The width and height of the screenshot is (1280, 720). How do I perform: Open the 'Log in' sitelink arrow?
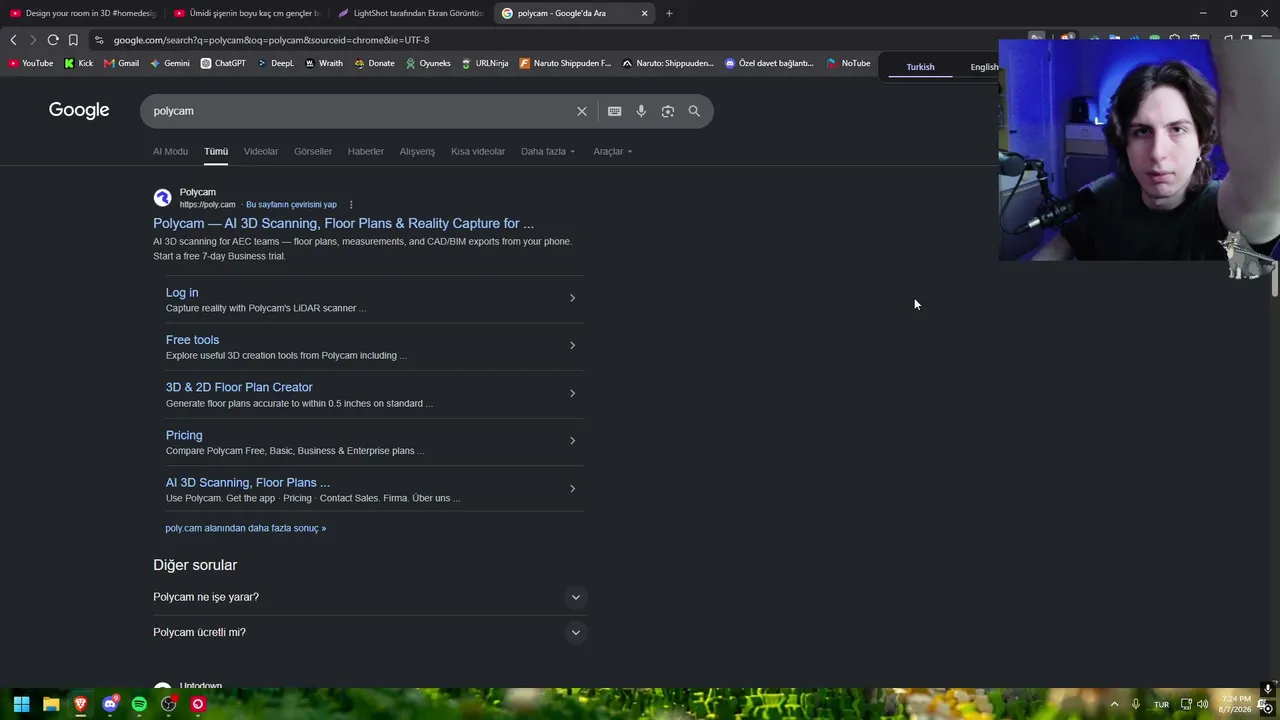(572, 298)
